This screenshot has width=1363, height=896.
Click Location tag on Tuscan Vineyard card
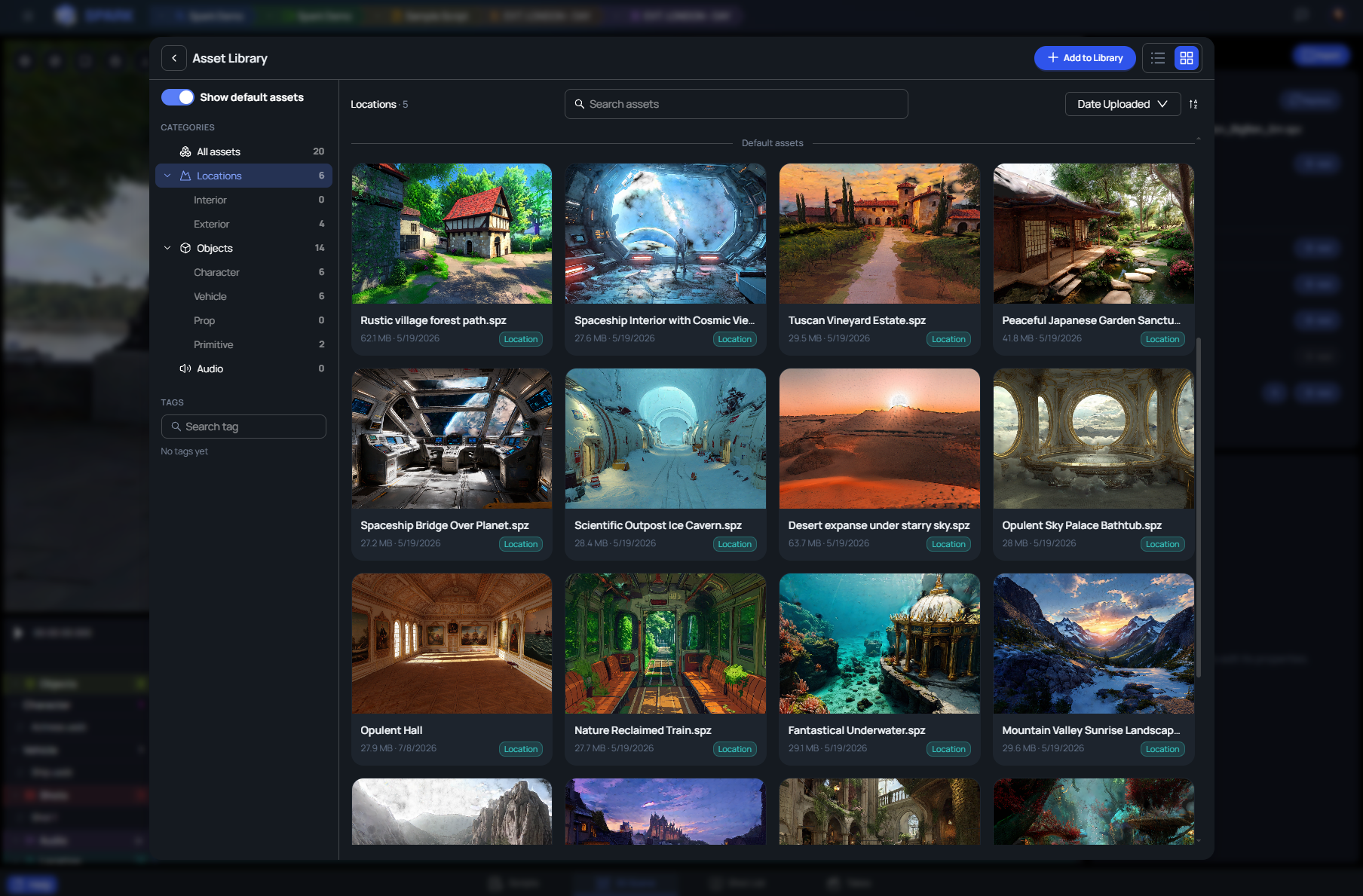coord(948,339)
